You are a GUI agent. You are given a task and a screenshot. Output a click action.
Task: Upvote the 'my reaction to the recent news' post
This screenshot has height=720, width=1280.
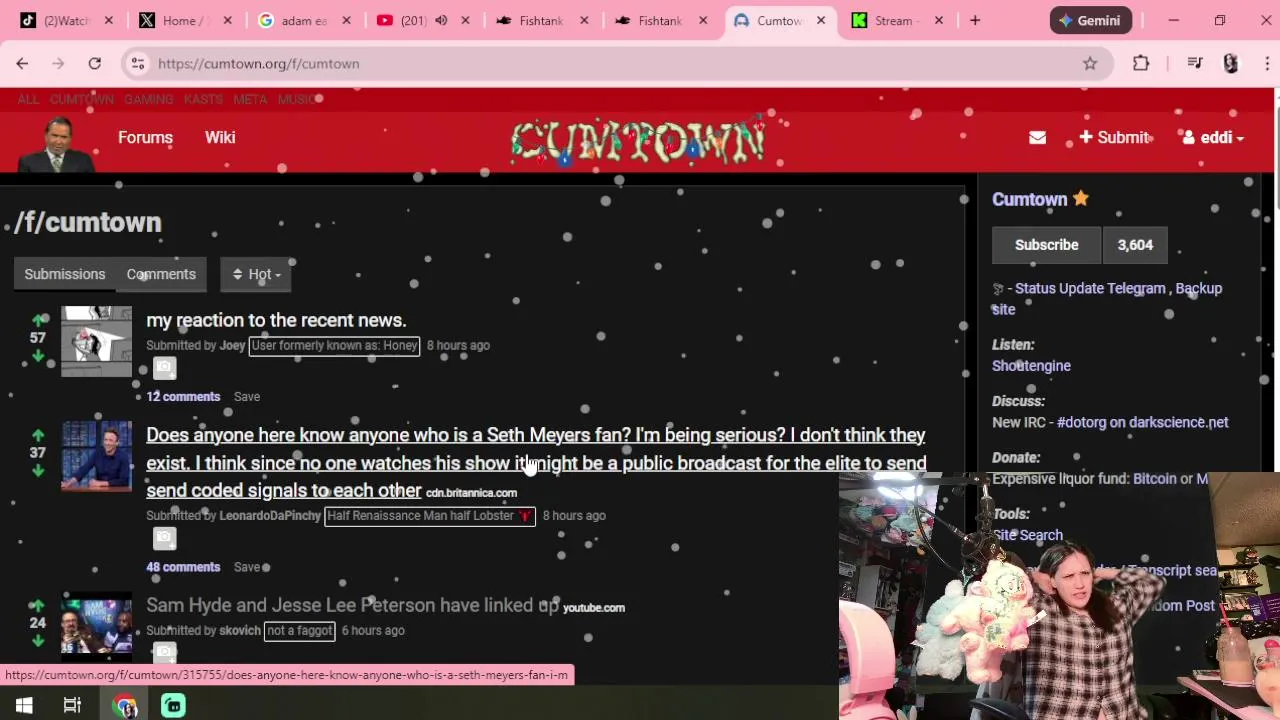pos(38,320)
